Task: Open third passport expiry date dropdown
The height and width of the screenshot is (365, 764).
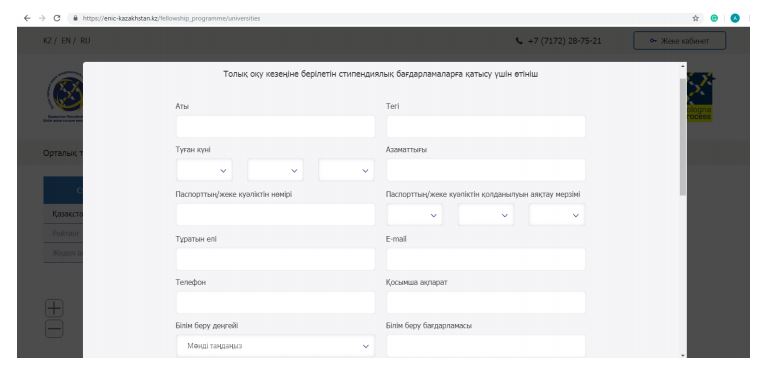Action: coord(556,214)
